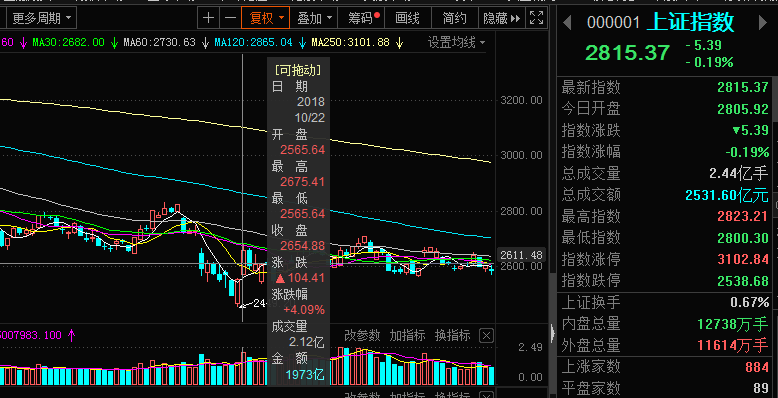The image size is (778, 398).
Task: Click the 上涨家数 884 value
Action: point(757,368)
